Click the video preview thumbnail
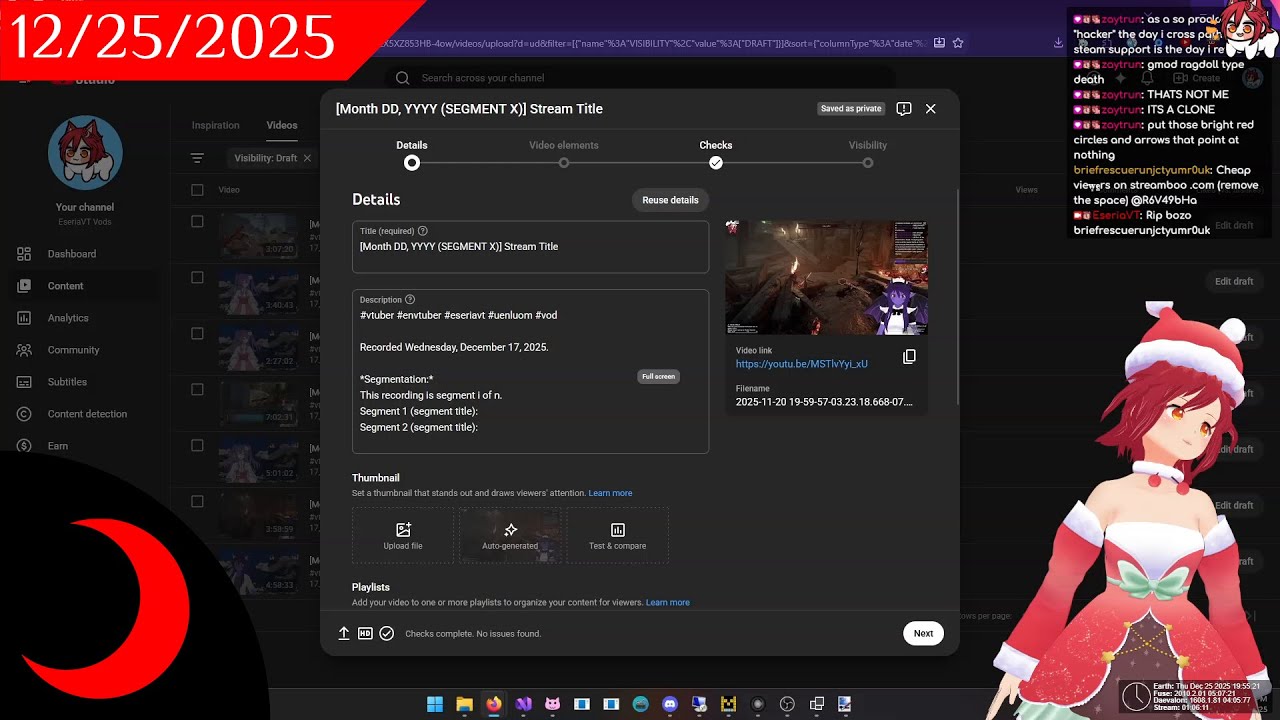The width and height of the screenshot is (1280, 720). 827,278
